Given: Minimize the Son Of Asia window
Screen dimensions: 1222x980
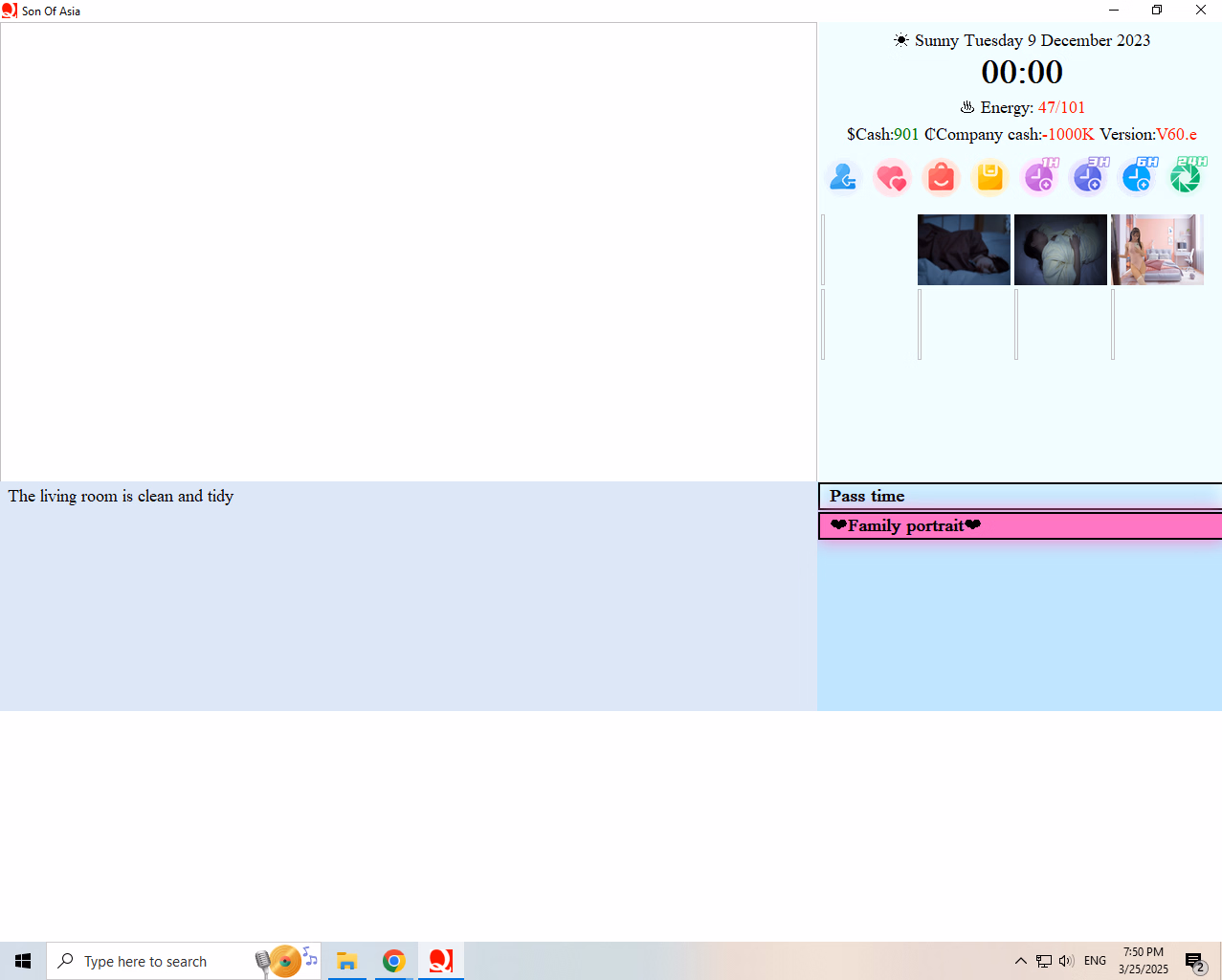Looking at the screenshot, I should pyautogui.click(x=1114, y=11).
